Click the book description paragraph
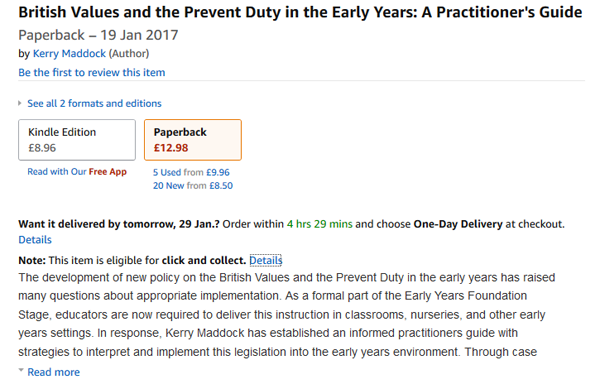This screenshot has height=389, width=600. pos(287,314)
